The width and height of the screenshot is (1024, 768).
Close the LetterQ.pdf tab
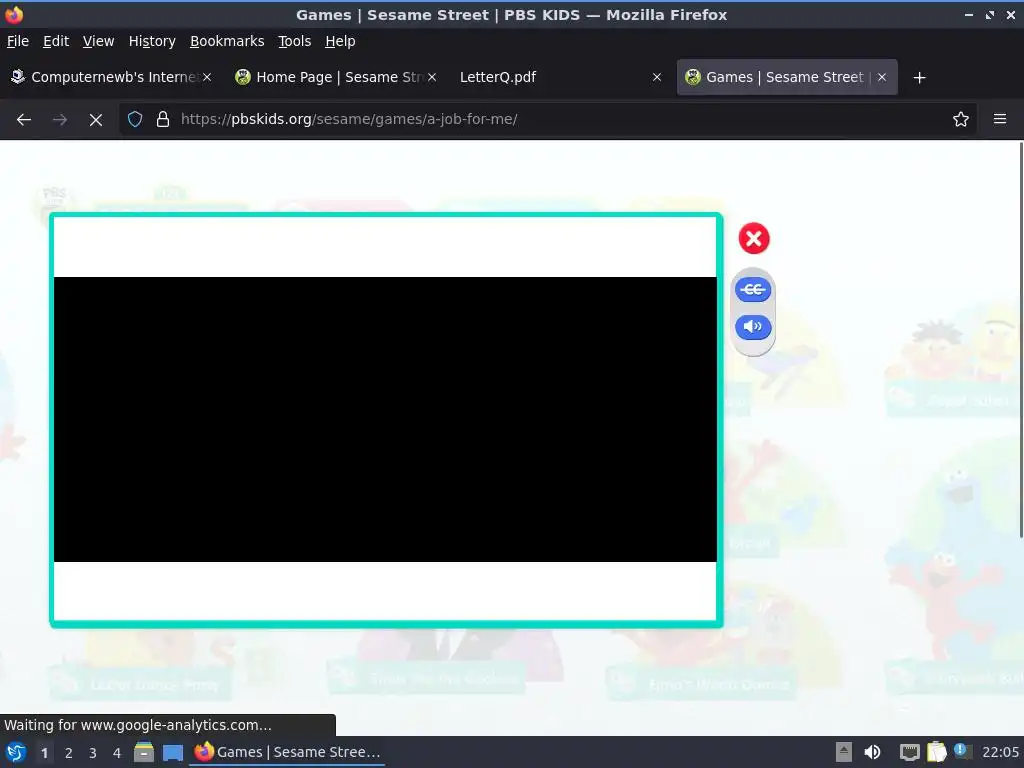pos(657,77)
